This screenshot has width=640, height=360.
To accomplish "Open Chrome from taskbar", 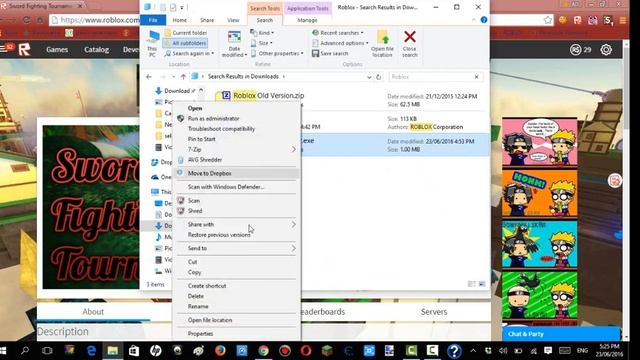I will click(x=263, y=350).
